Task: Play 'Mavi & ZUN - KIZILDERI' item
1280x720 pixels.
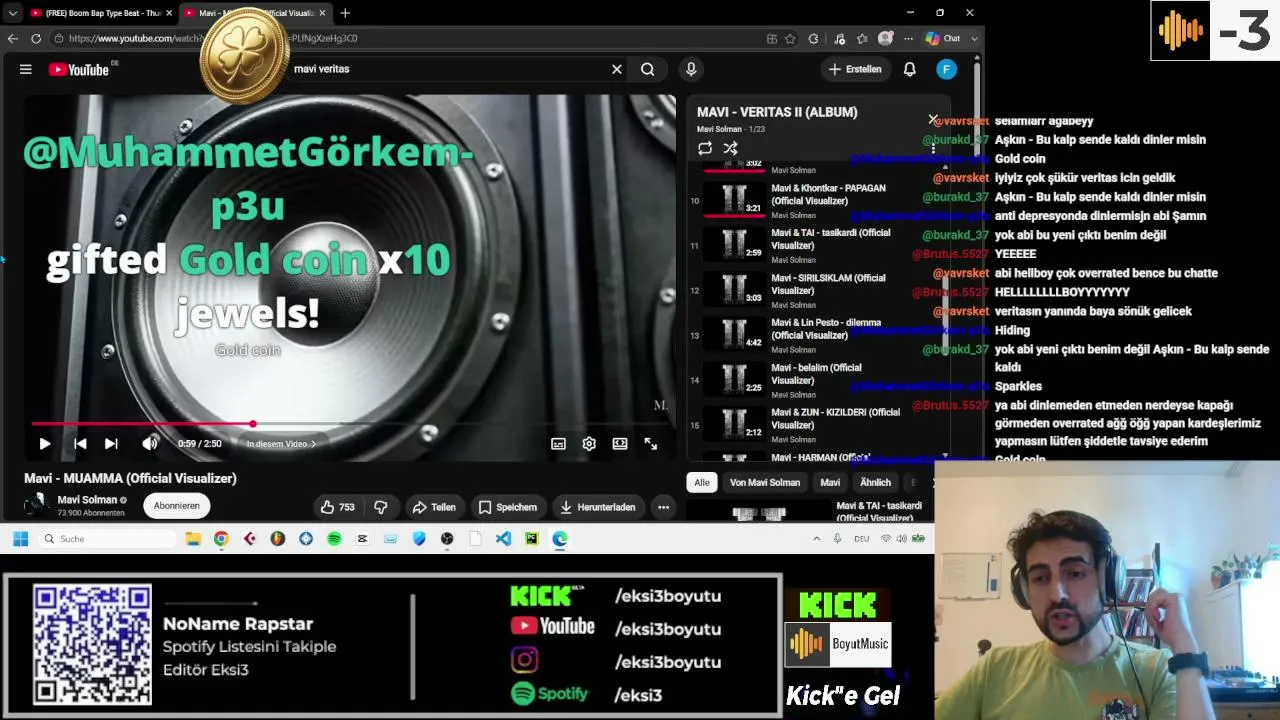Action: pyautogui.click(x=813, y=425)
